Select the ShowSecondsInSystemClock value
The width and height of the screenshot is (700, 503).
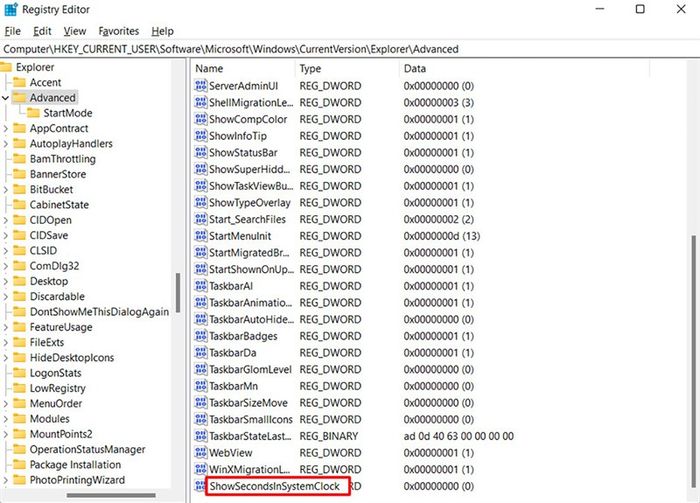point(275,486)
